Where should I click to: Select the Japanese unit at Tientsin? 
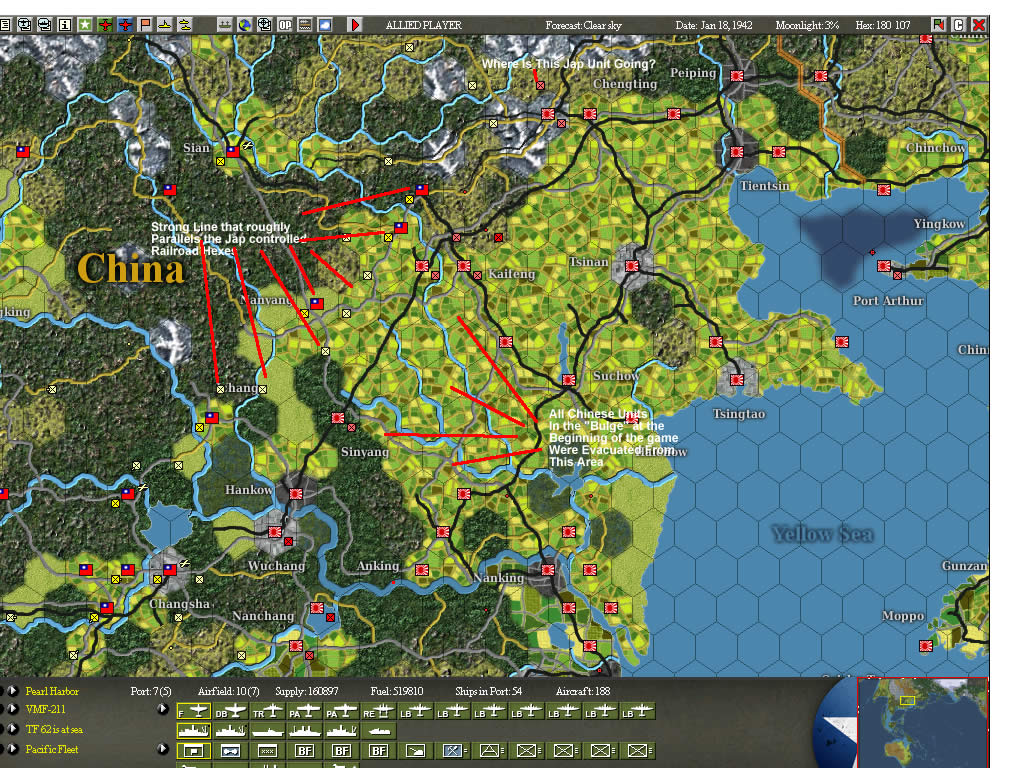737,152
